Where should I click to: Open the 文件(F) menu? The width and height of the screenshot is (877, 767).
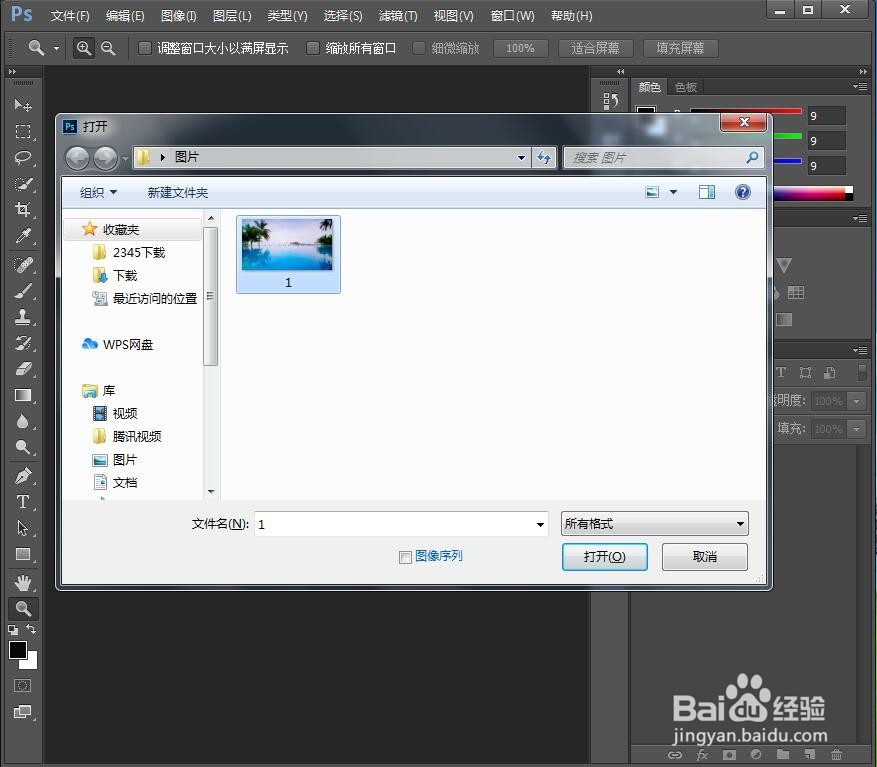pyautogui.click(x=70, y=16)
